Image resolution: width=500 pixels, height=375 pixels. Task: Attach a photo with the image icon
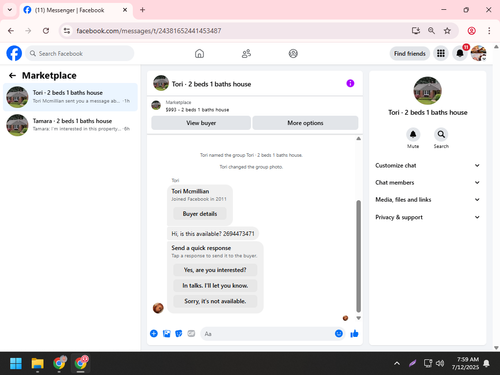tap(166, 333)
